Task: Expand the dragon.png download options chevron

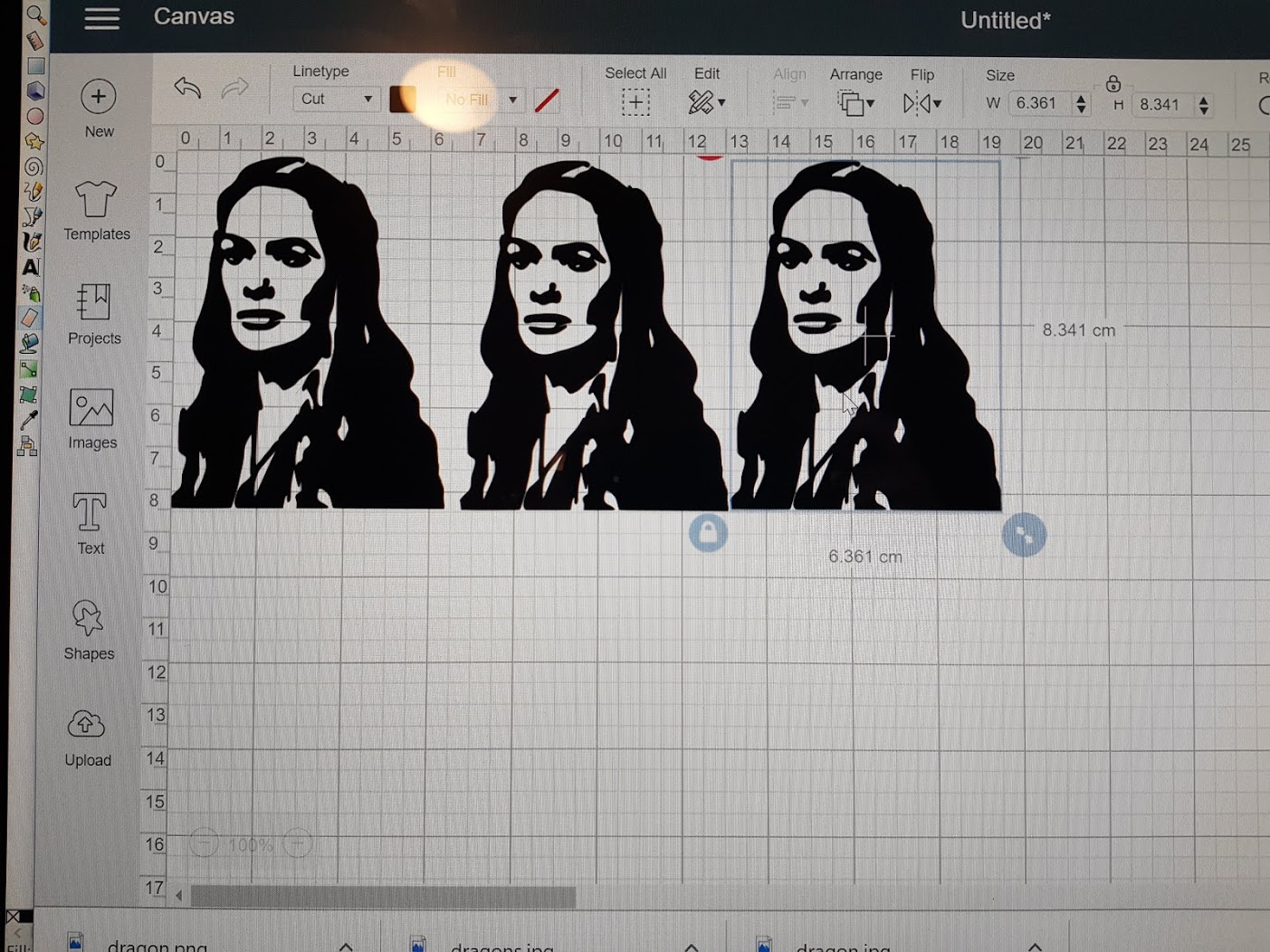Action: point(346,946)
